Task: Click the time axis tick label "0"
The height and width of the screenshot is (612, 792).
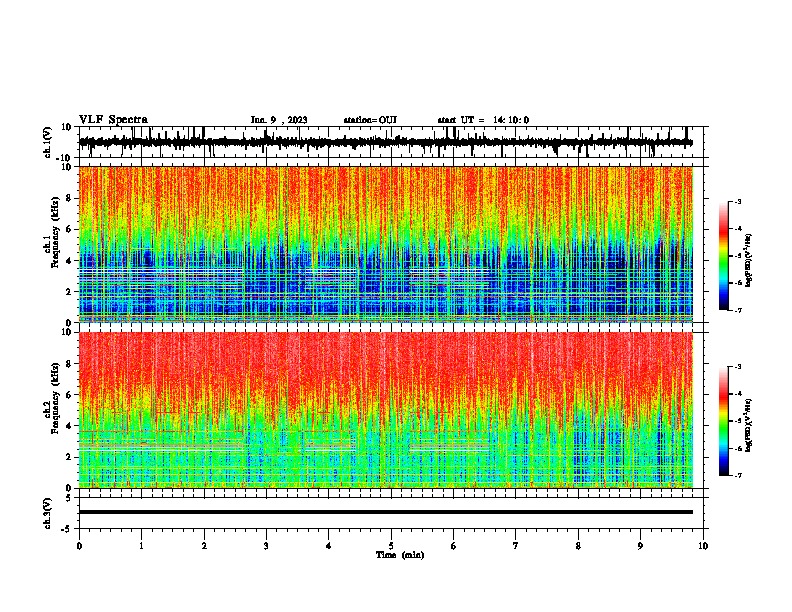Action: 79,546
